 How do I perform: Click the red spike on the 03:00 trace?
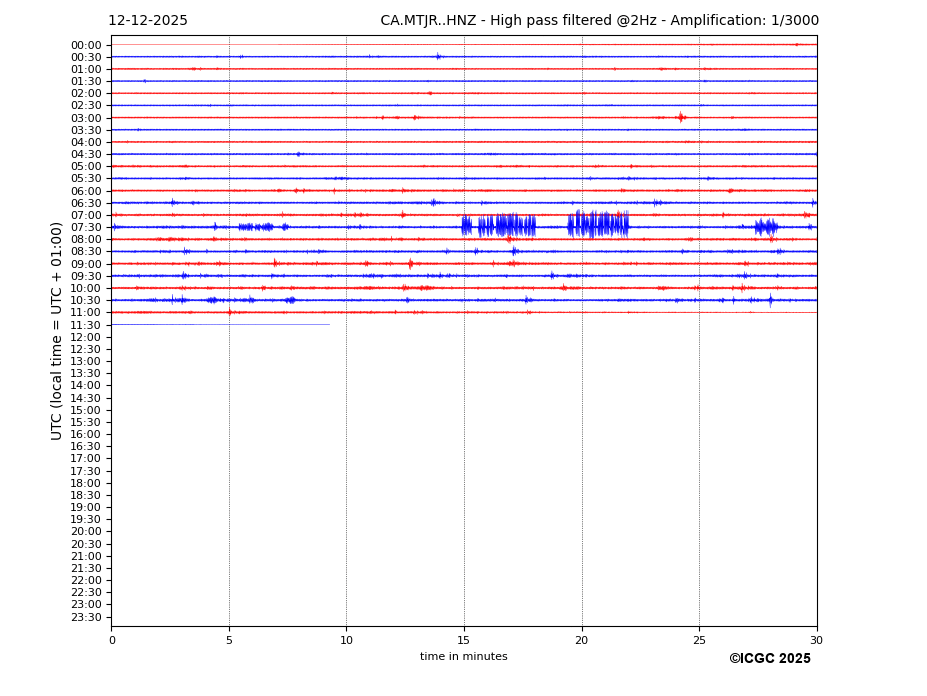click(x=681, y=118)
